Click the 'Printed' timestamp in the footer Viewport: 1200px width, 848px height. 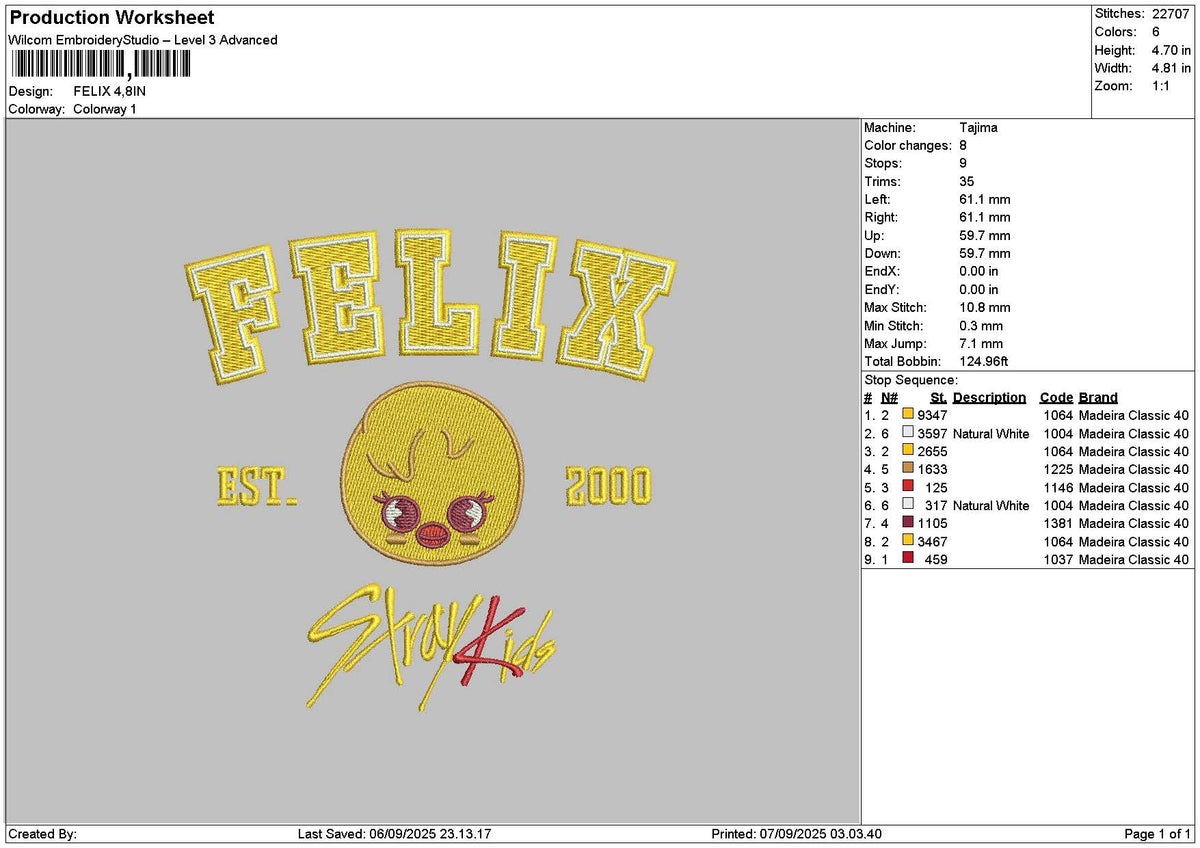click(796, 834)
